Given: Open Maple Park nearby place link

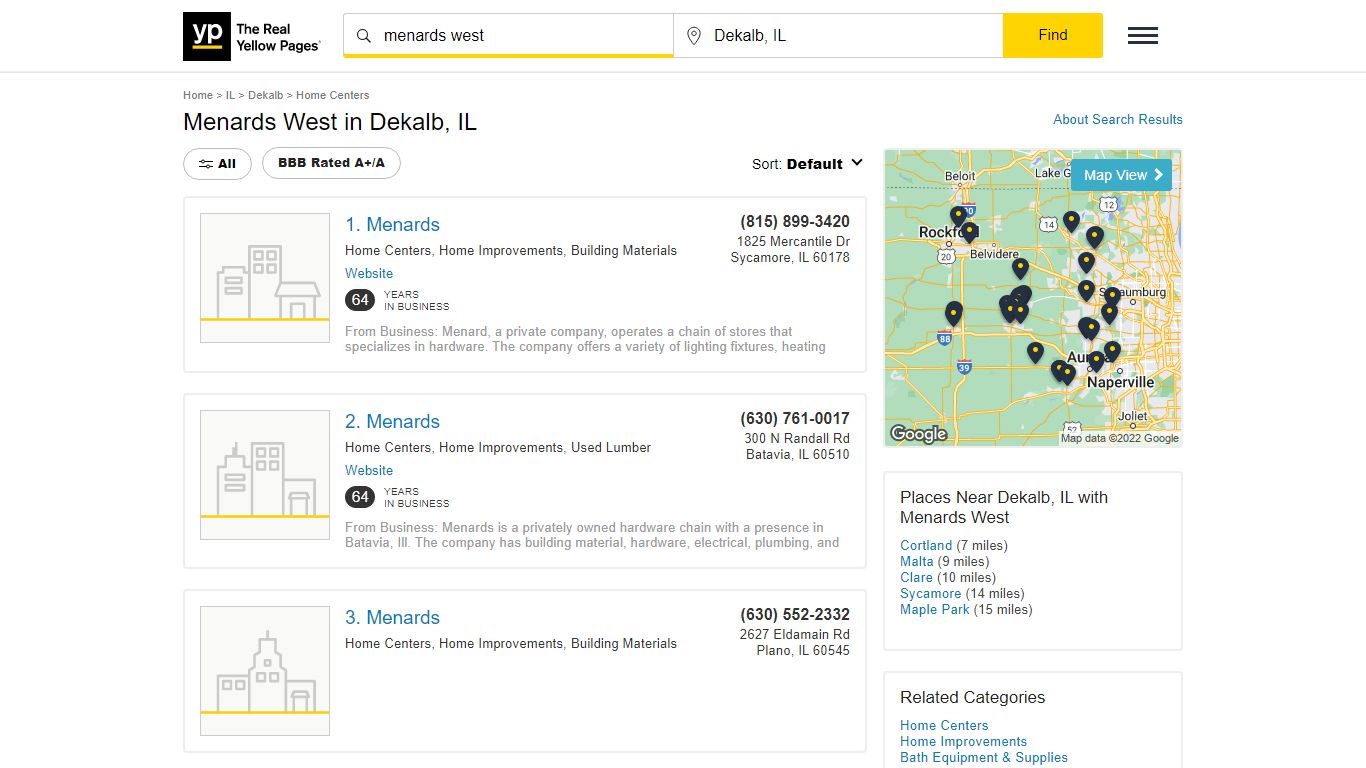Looking at the screenshot, I should coord(935,609).
